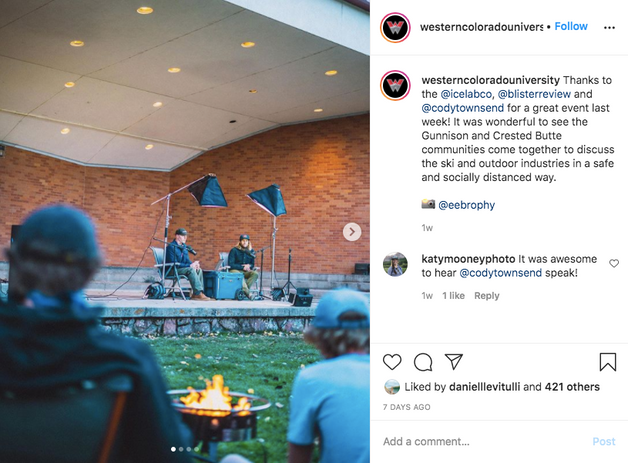Select the second carousel dot indicator

[181, 449]
